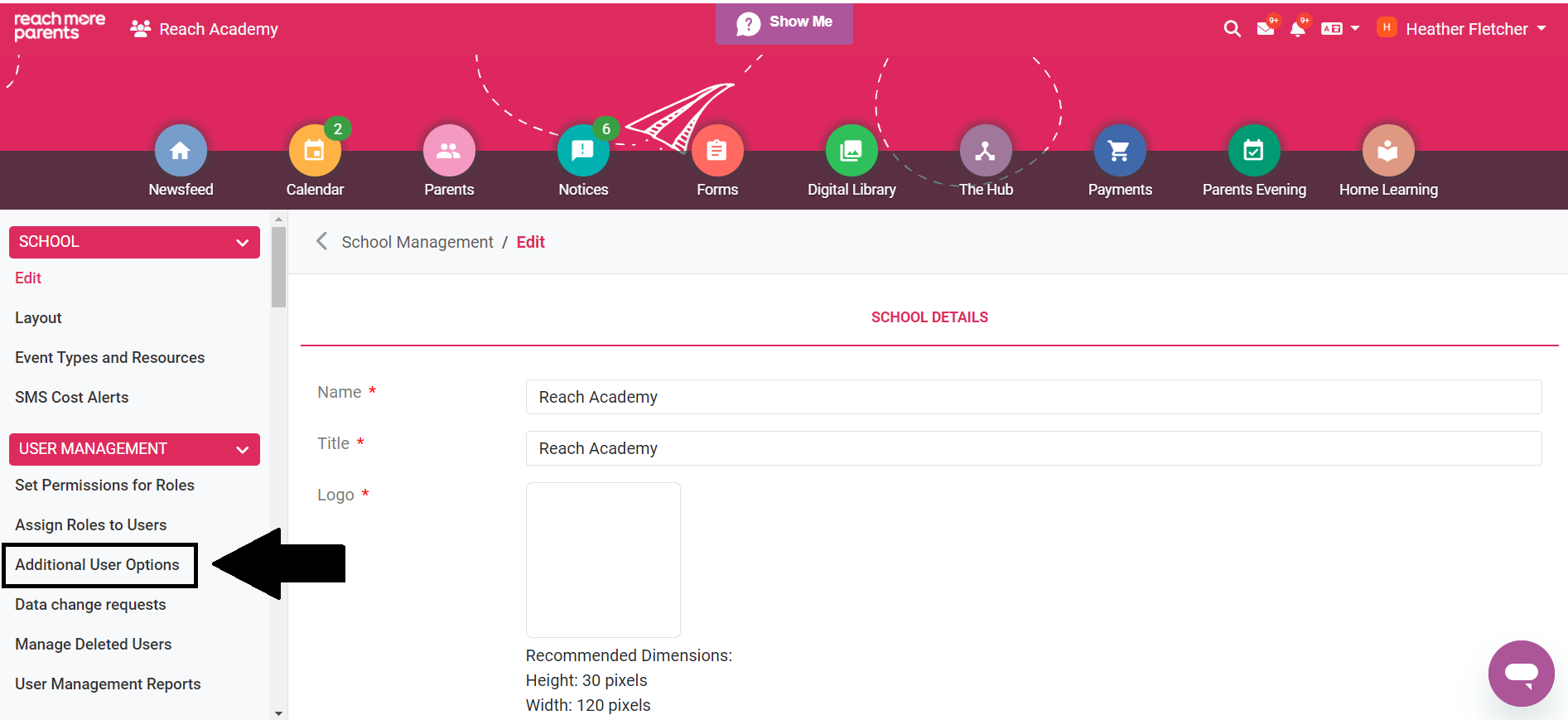Select Set Permissions for Roles

click(x=104, y=486)
